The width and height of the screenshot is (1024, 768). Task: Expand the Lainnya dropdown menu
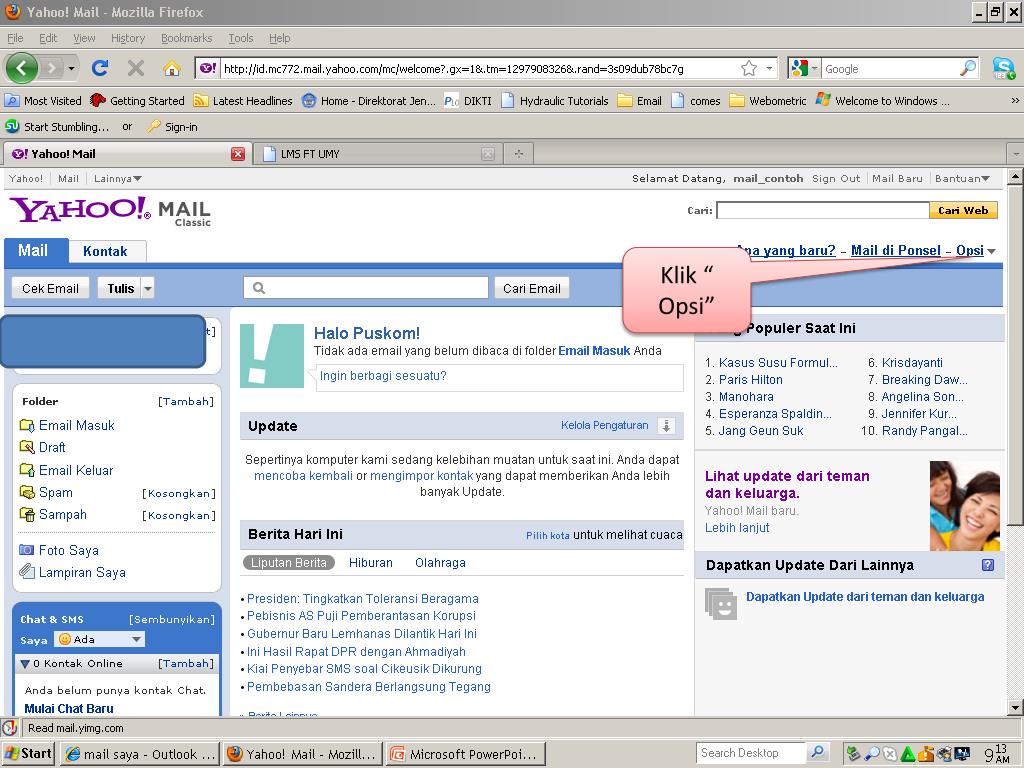point(118,178)
